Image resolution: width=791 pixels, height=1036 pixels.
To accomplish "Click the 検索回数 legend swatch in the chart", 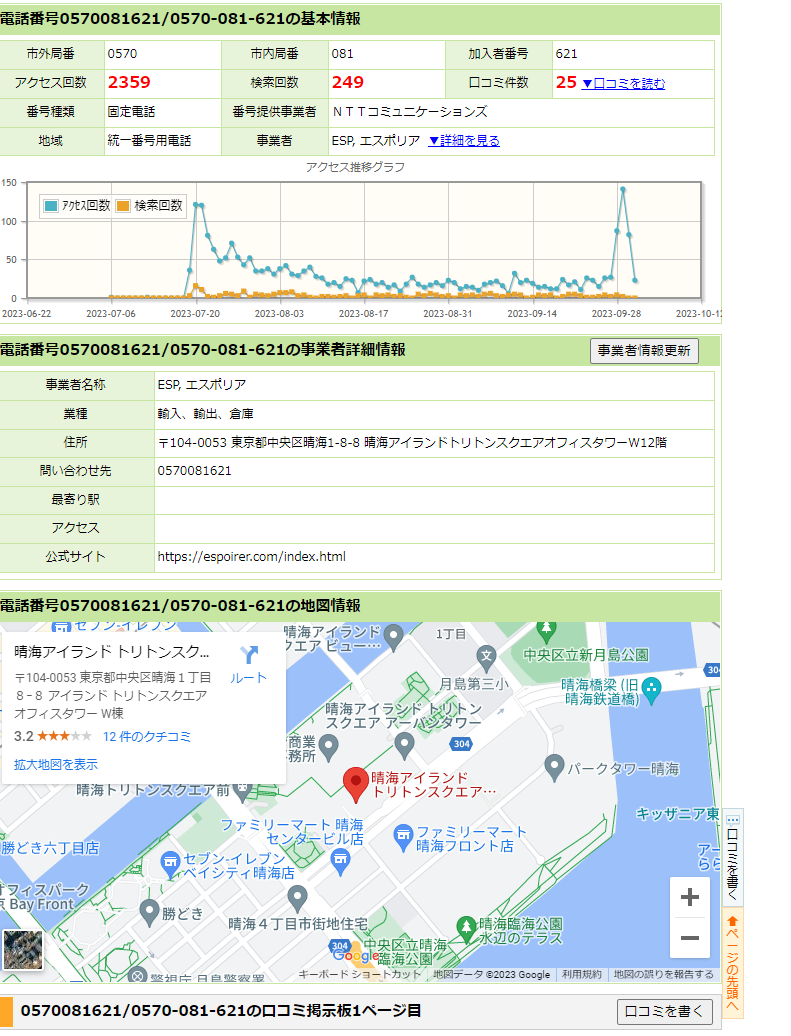I will coord(123,205).
